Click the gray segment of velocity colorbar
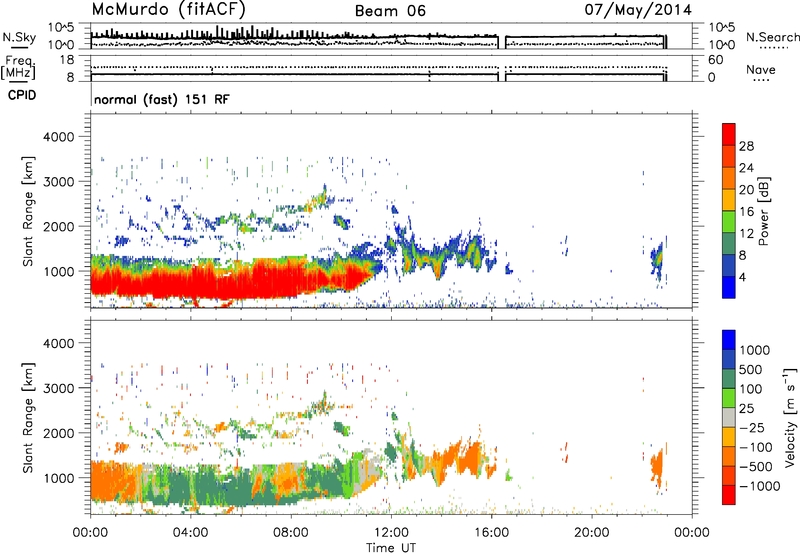This screenshot has height=554, width=800. (729, 417)
